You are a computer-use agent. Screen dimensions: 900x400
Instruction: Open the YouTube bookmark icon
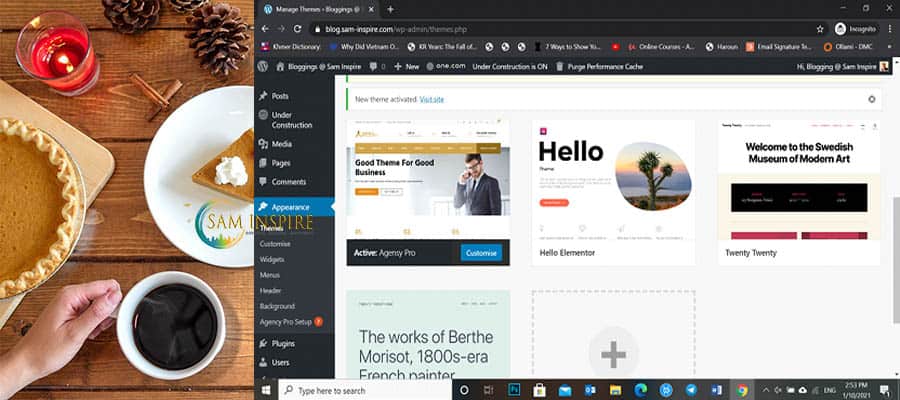[615, 47]
